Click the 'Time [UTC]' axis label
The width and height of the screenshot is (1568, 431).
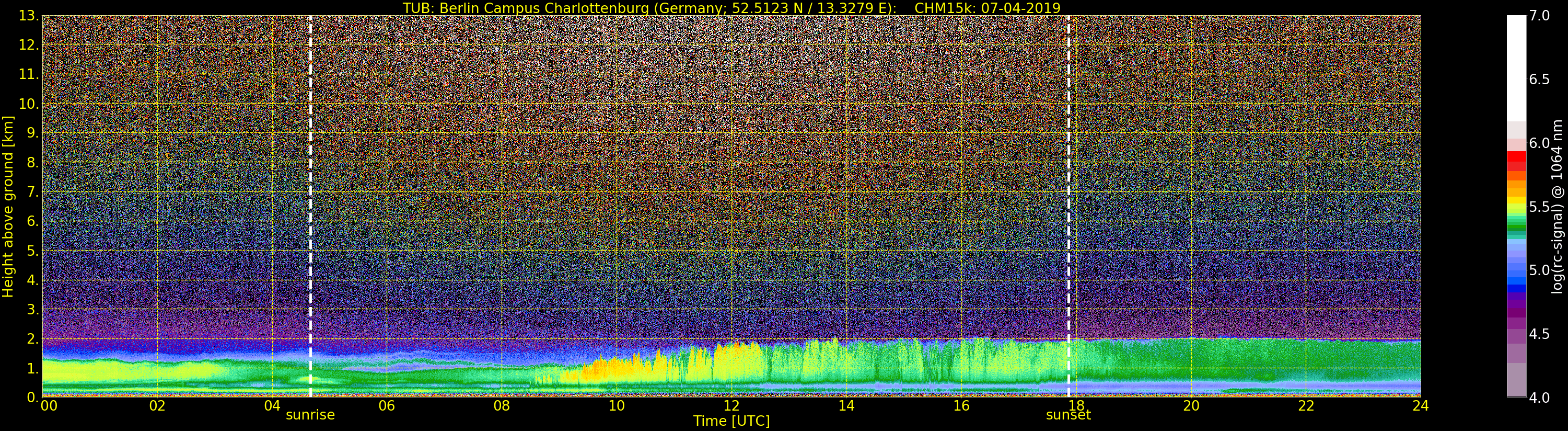731,421
